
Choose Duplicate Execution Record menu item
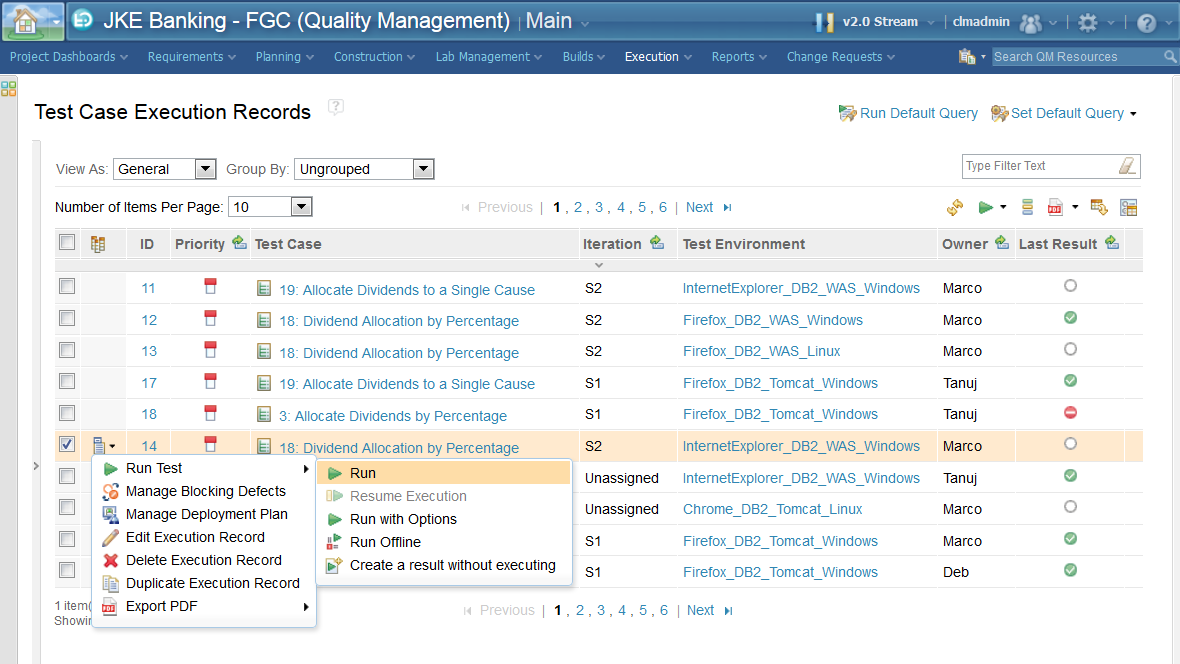tap(212, 583)
